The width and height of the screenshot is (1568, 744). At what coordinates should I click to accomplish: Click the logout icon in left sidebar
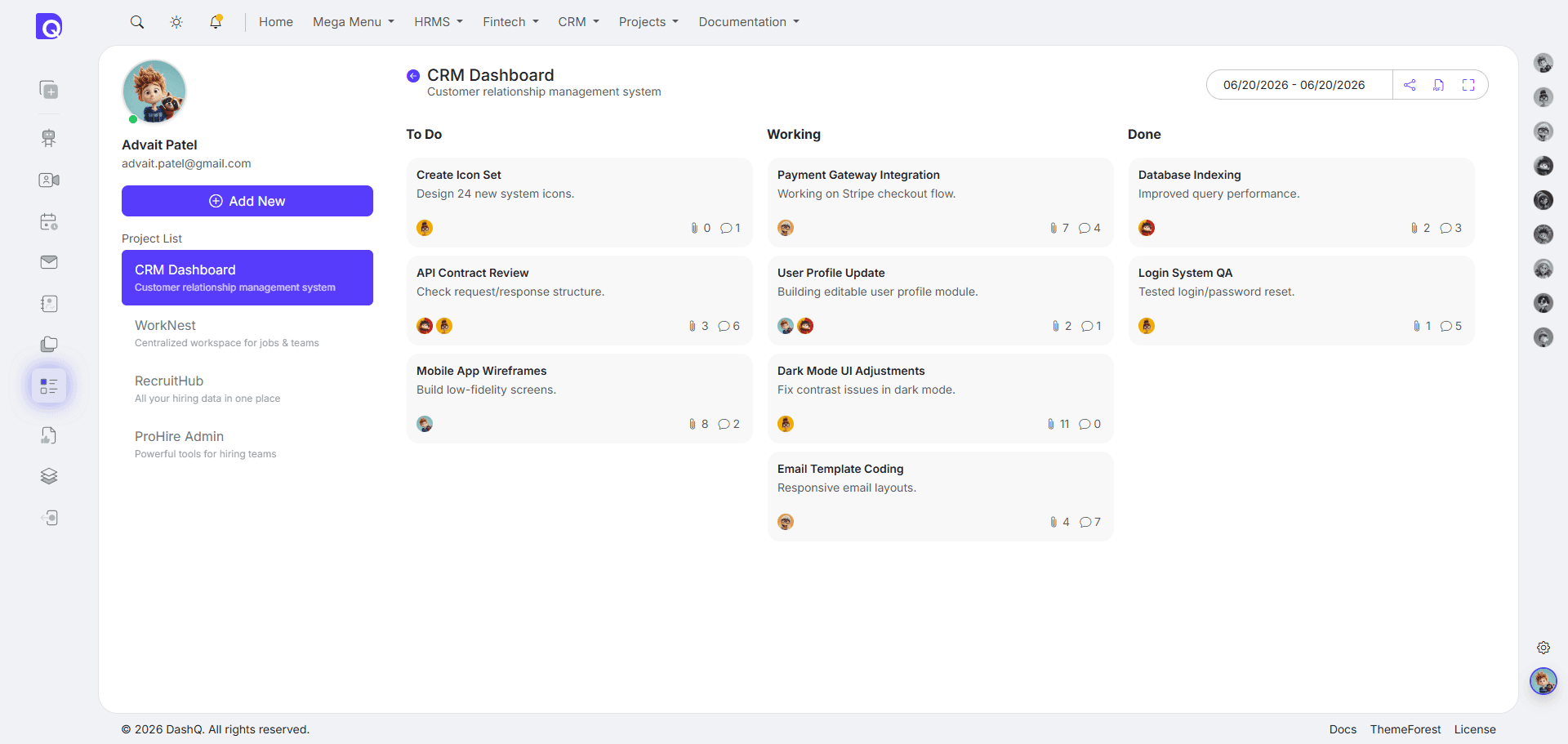tap(49, 518)
